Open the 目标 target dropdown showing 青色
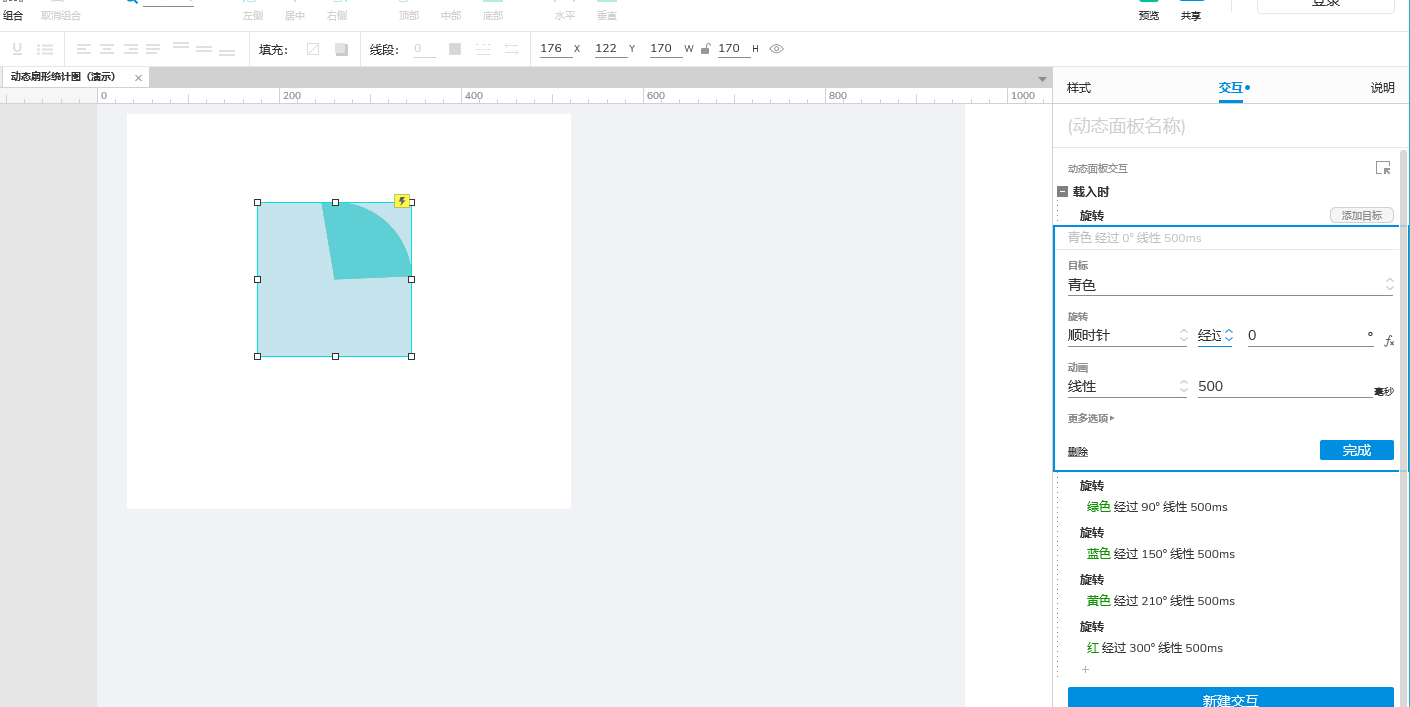The width and height of the screenshot is (1410, 707). (x=1230, y=285)
